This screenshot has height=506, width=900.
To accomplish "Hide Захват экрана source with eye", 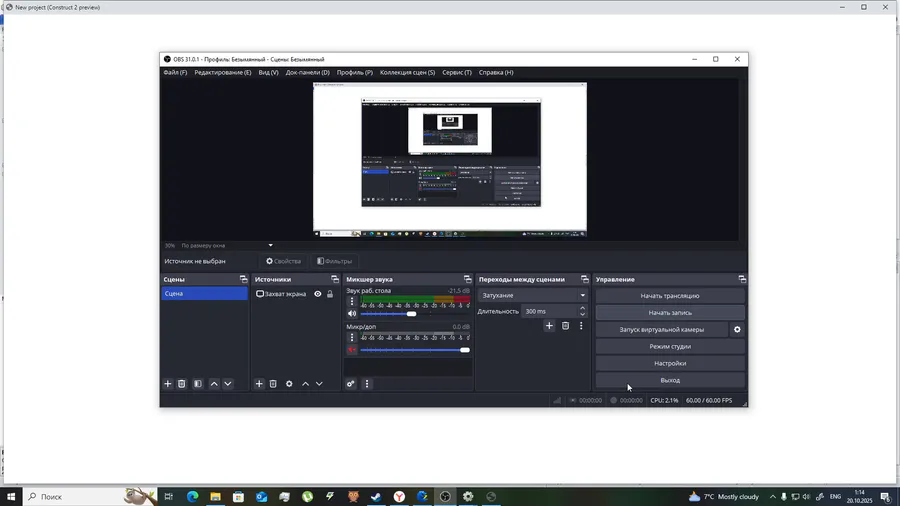I will click(317, 294).
